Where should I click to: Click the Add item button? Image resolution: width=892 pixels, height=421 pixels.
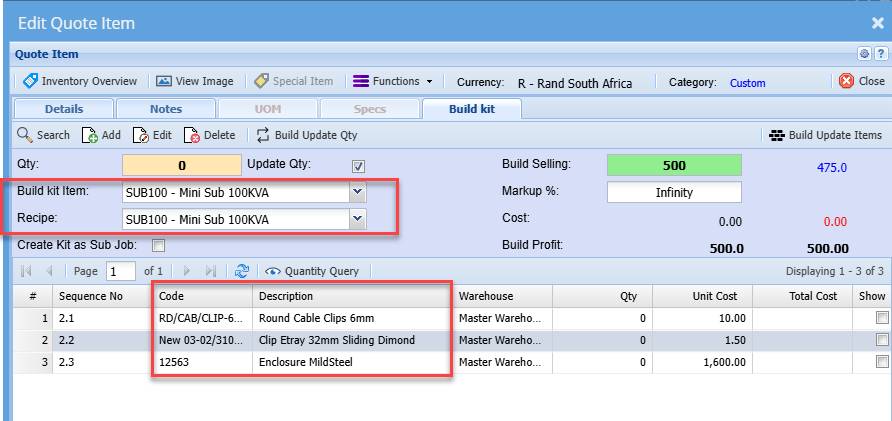click(101, 135)
